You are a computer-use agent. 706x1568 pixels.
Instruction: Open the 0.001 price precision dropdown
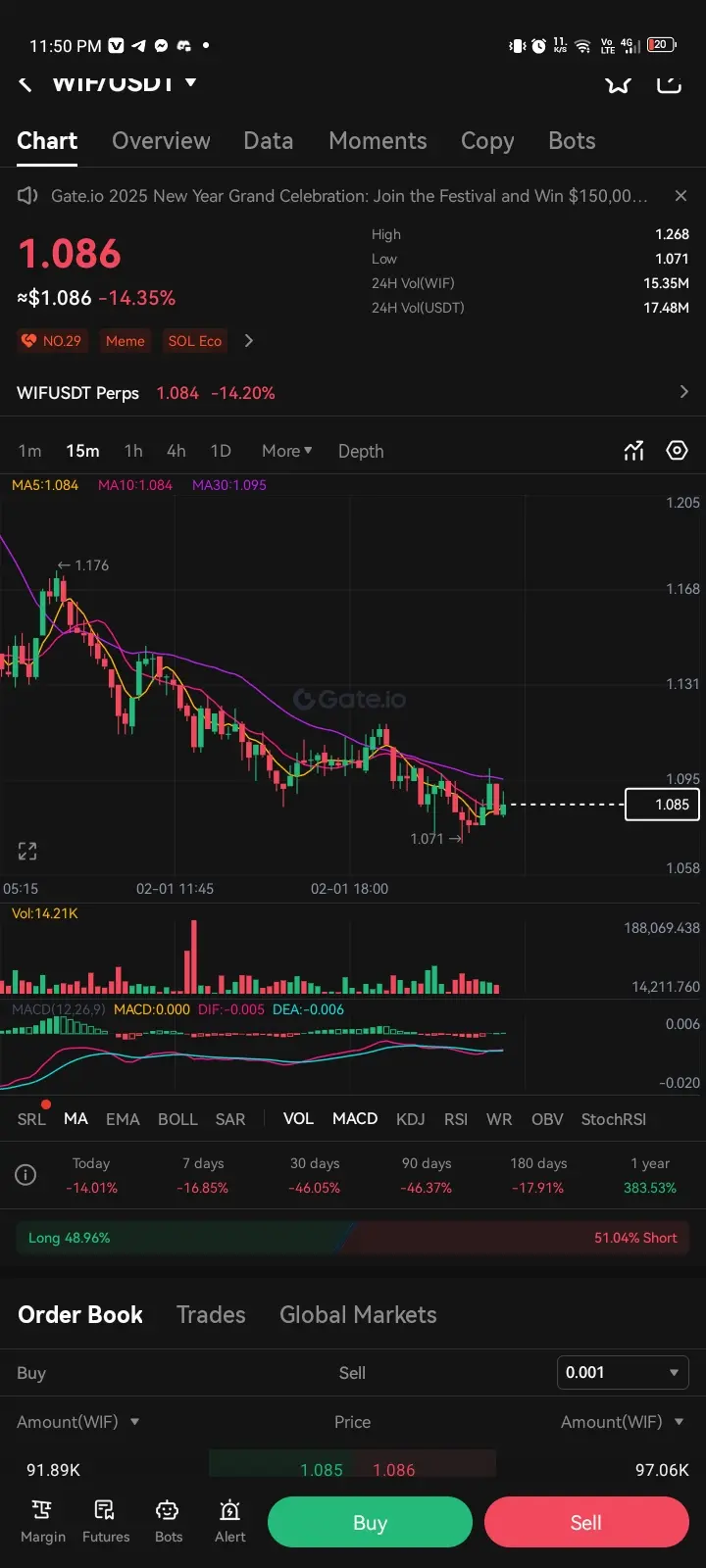point(623,1373)
